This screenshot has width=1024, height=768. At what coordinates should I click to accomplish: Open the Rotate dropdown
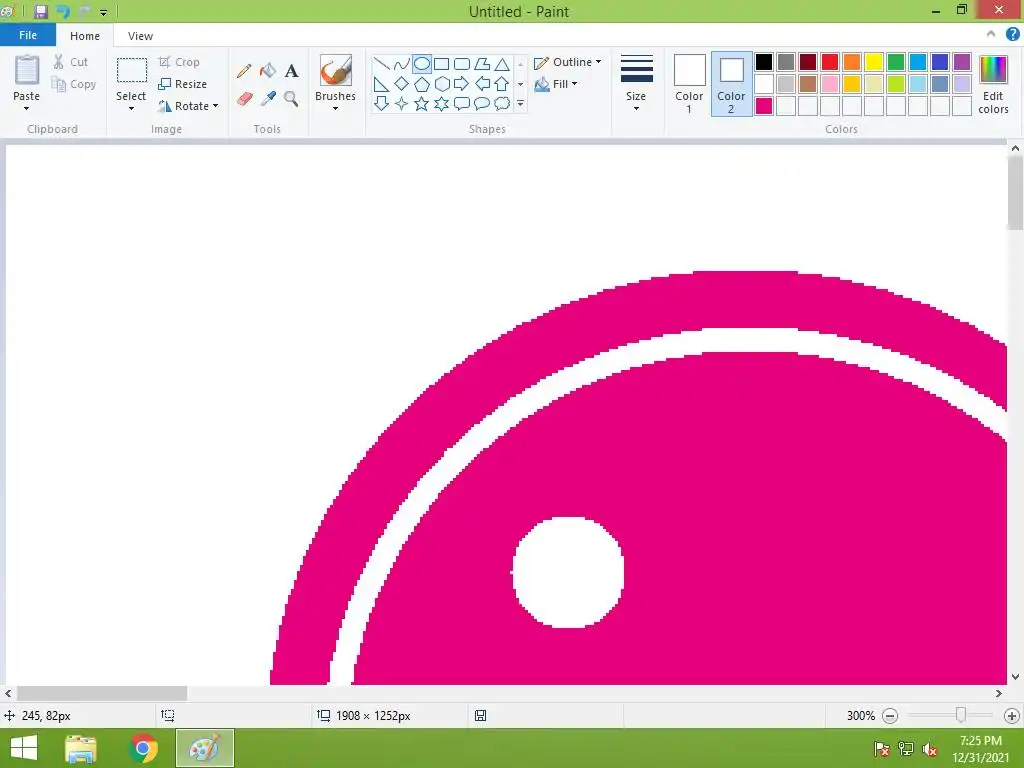tap(188, 106)
